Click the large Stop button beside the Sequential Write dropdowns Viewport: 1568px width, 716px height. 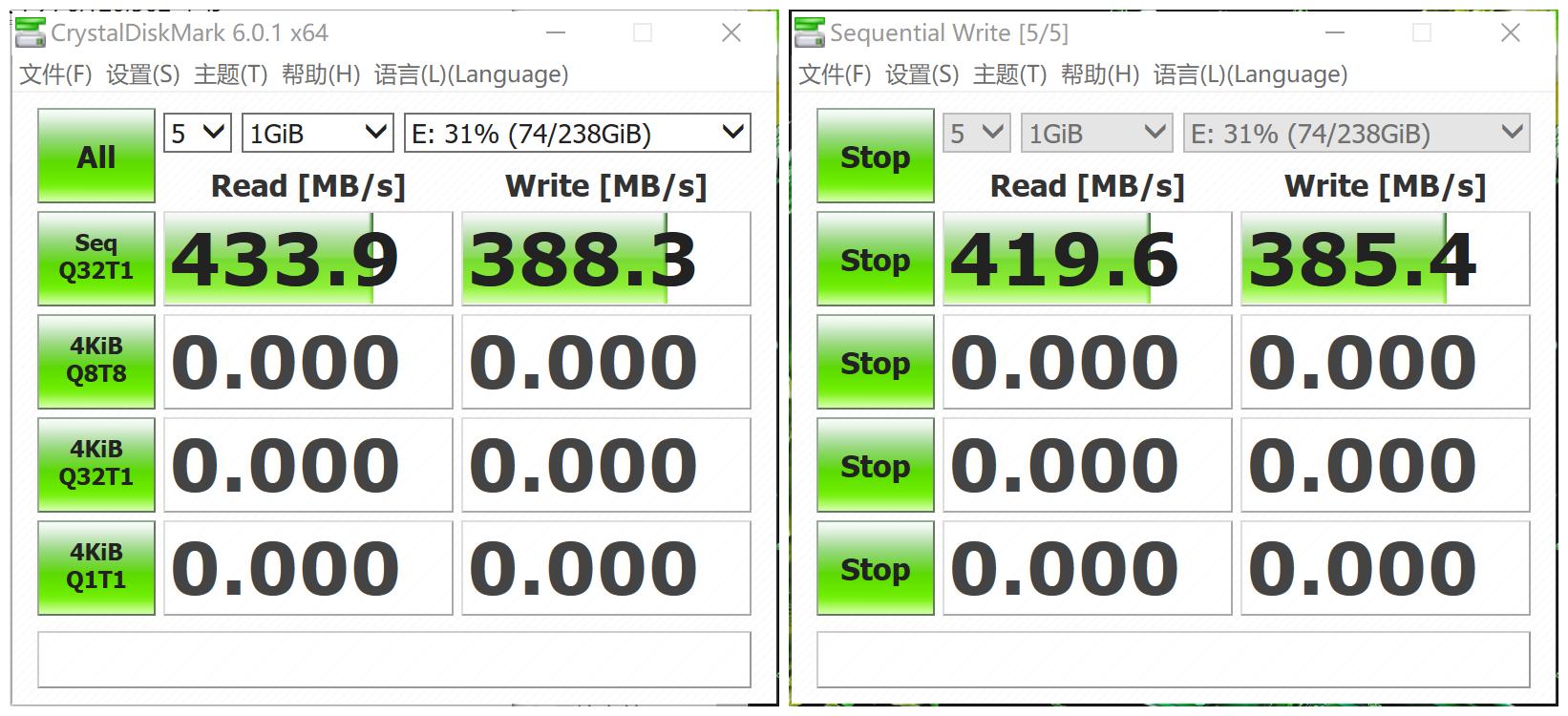pyautogui.click(x=876, y=156)
